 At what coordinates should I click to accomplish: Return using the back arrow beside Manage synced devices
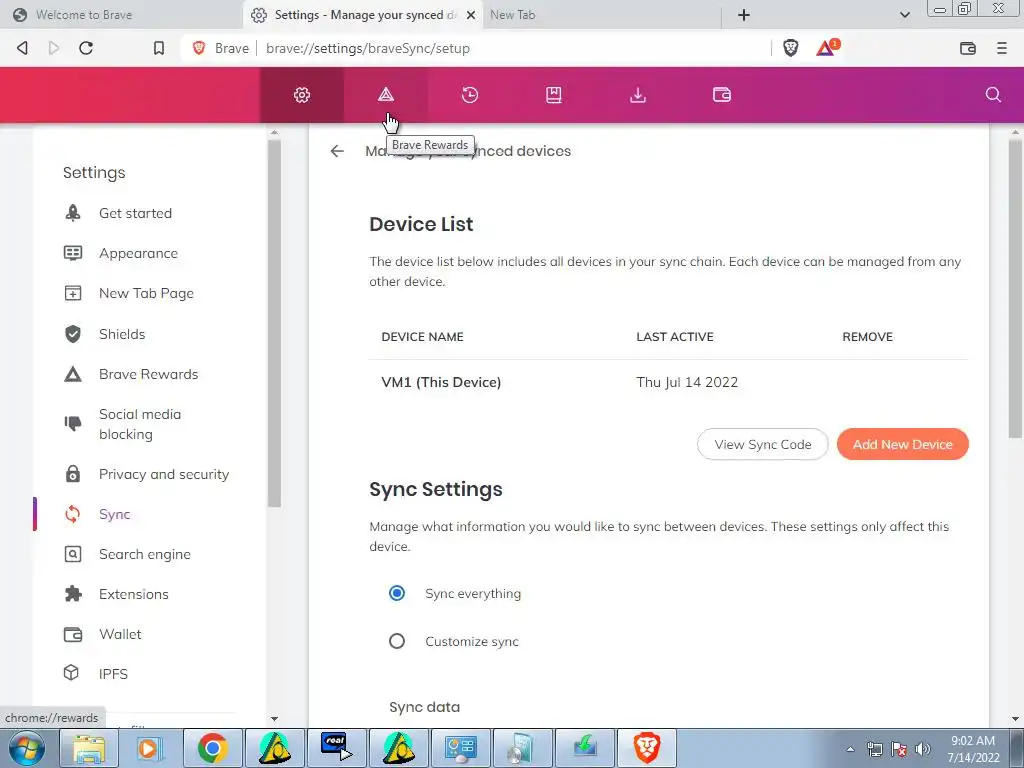coord(337,152)
